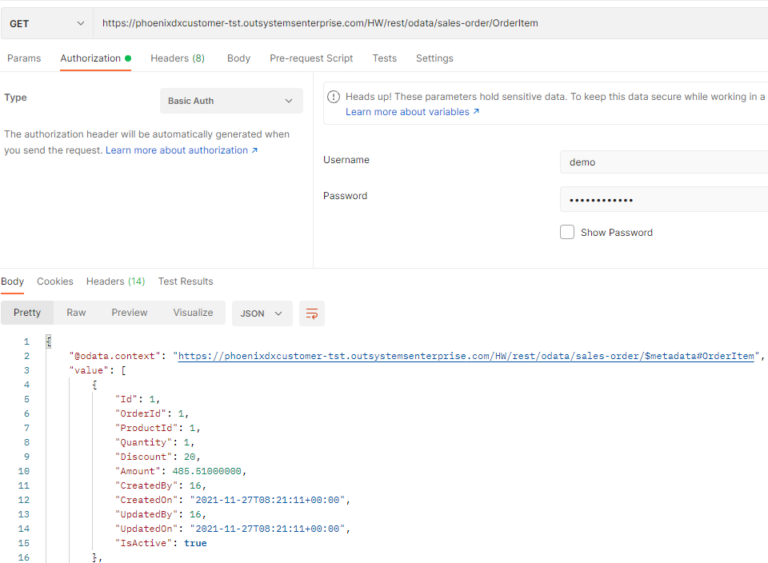Follow the Learn more about variables link
The image size is (768, 563).
coord(412,112)
